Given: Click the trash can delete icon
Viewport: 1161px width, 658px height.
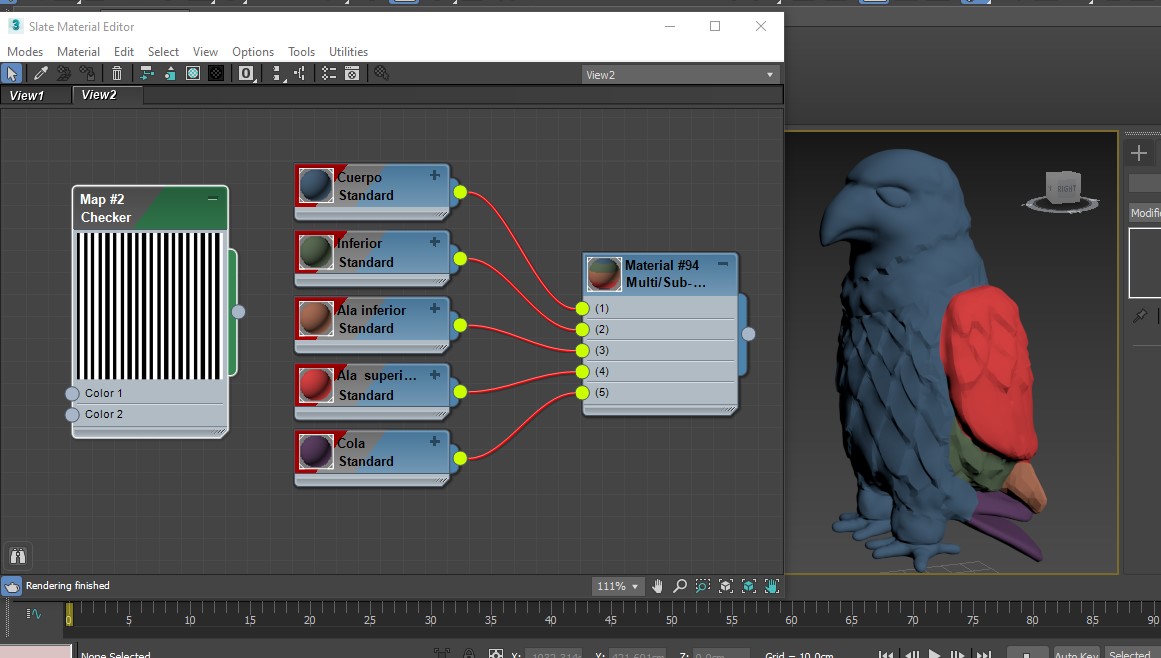Looking at the screenshot, I should (117, 73).
